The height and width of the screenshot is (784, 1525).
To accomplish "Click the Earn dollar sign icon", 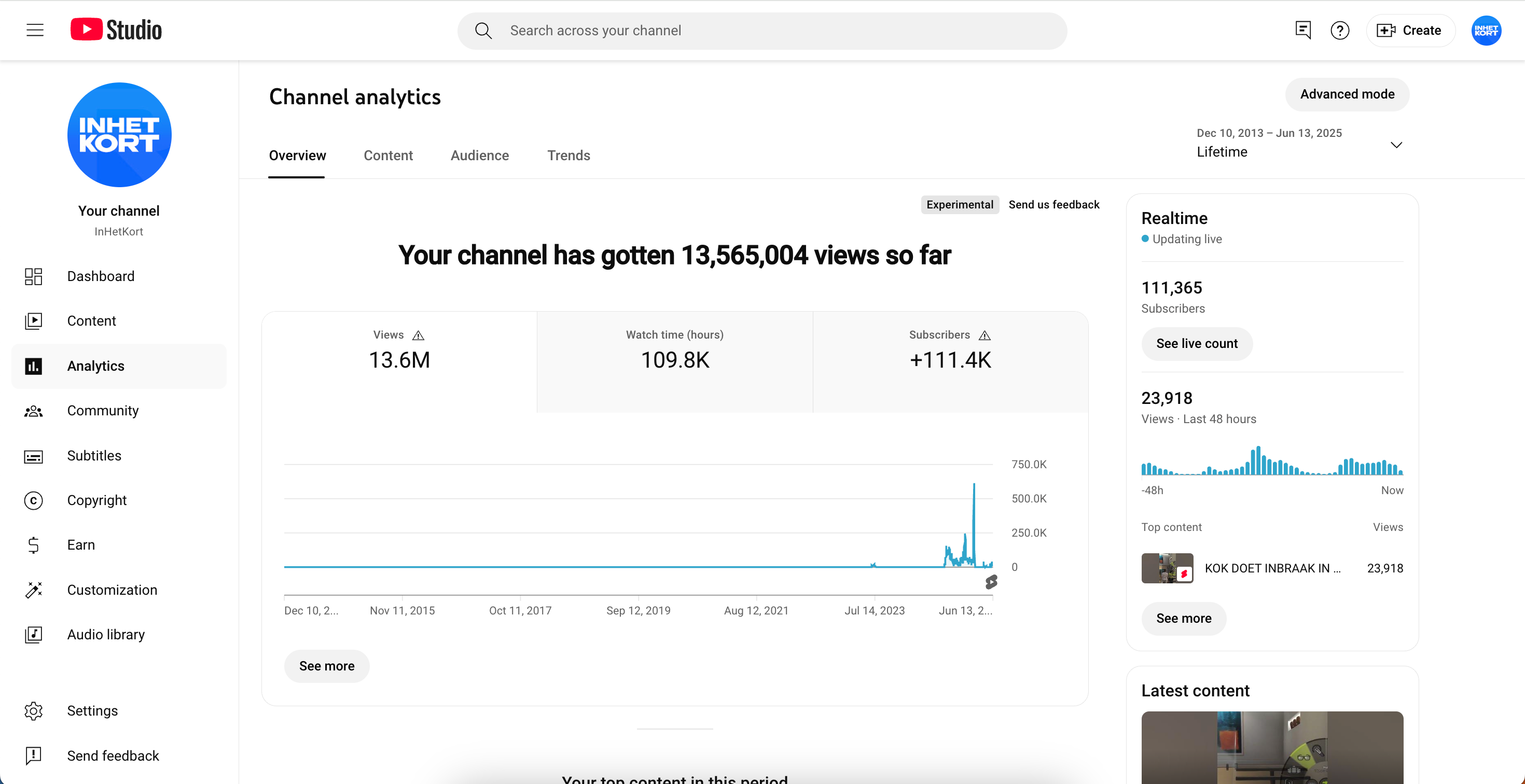I will [x=33, y=545].
